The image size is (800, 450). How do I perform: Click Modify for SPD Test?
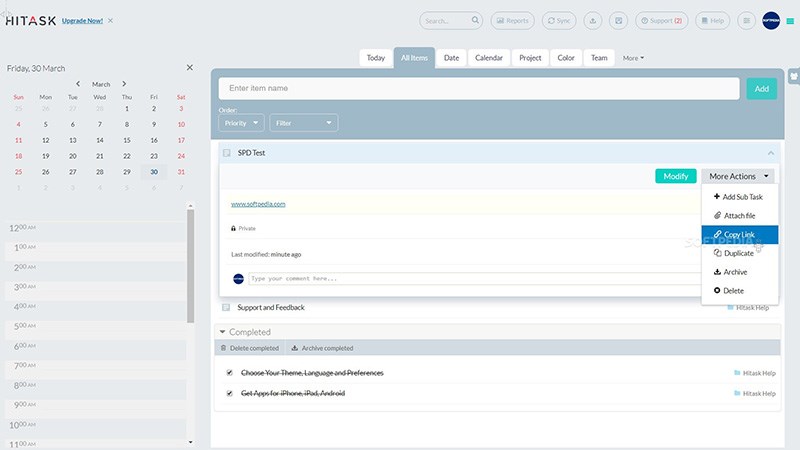point(676,176)
